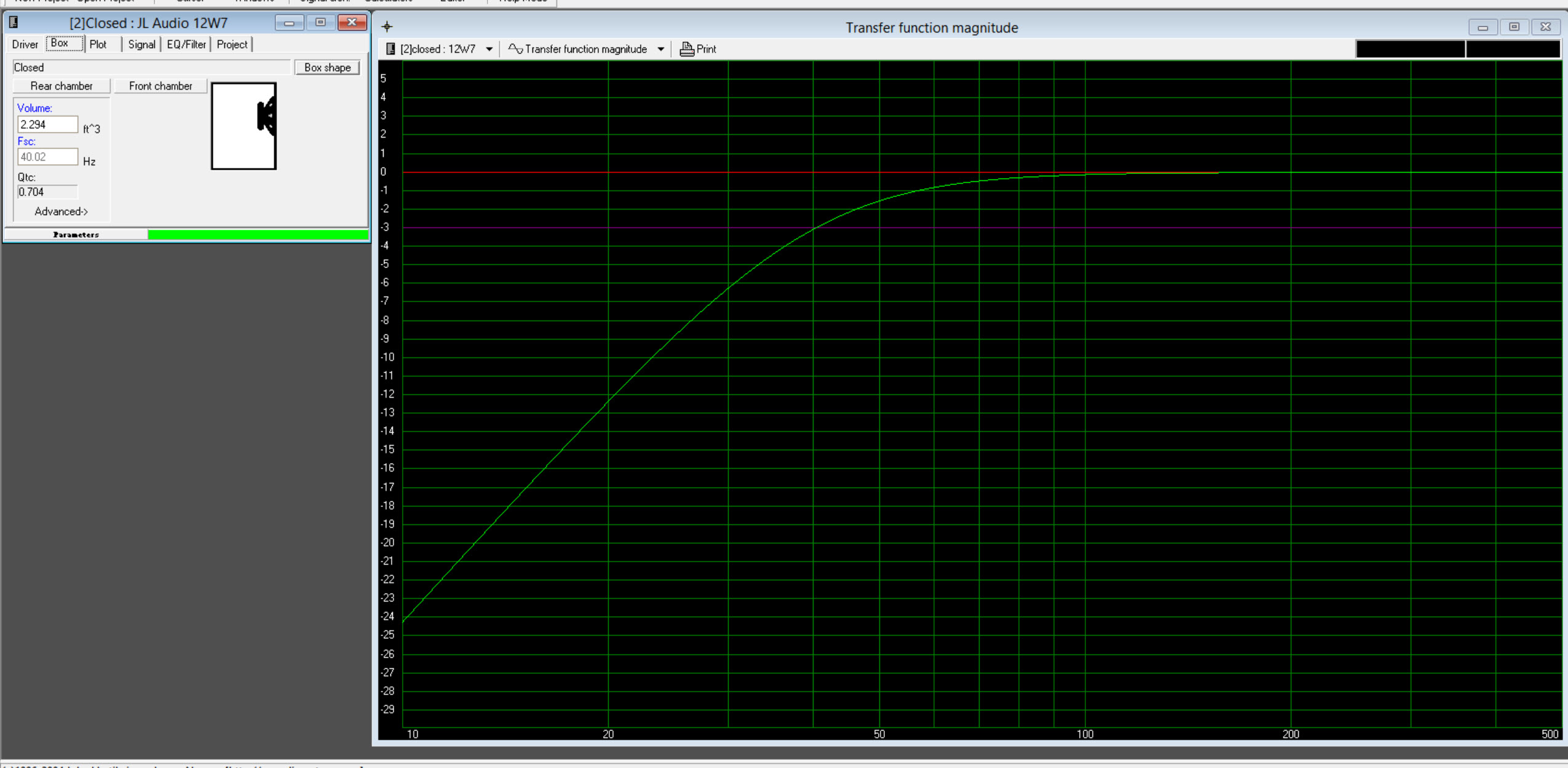Click the green Parameters progress bar

point(258,234)
